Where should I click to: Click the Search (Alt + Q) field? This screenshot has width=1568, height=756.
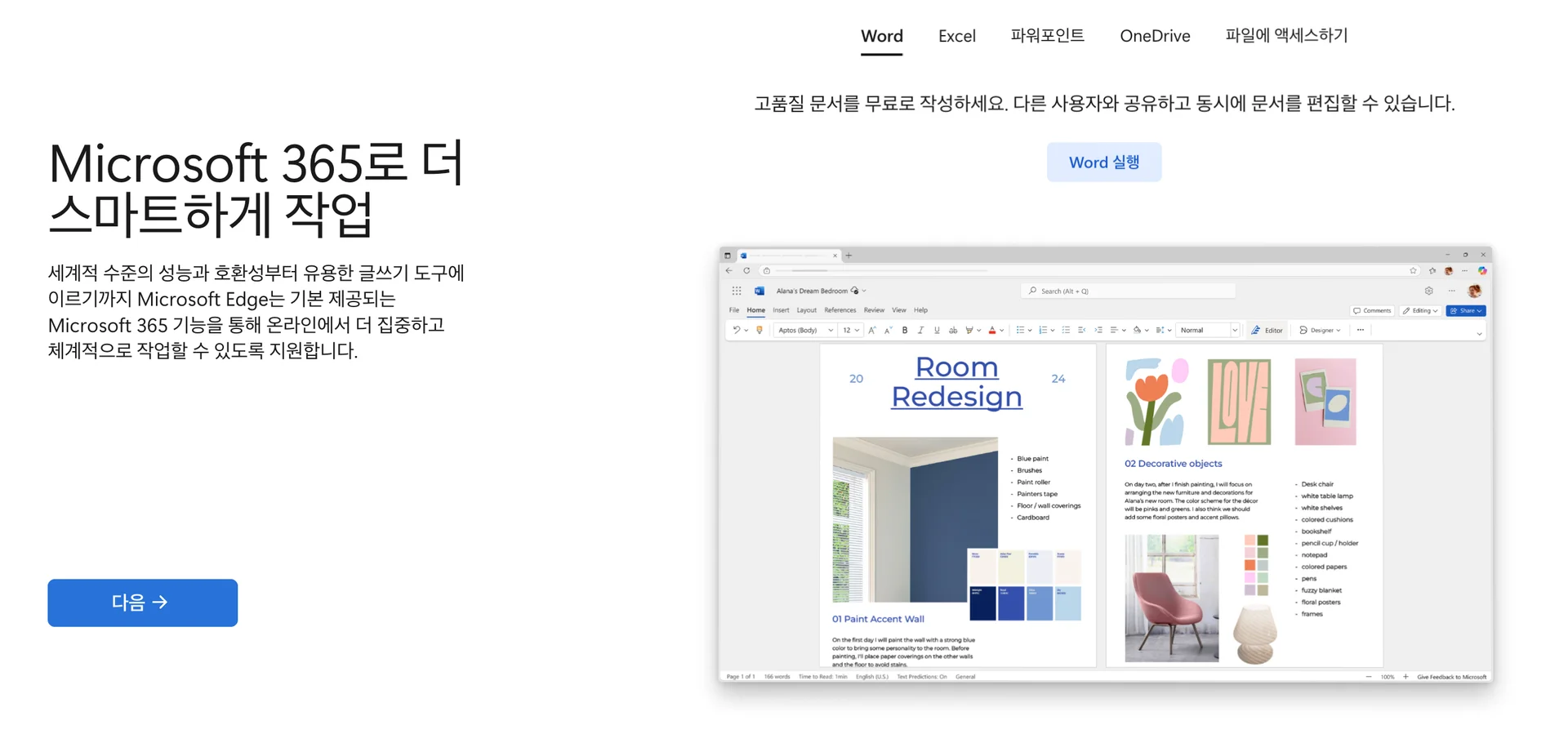tap(1127, 291)
